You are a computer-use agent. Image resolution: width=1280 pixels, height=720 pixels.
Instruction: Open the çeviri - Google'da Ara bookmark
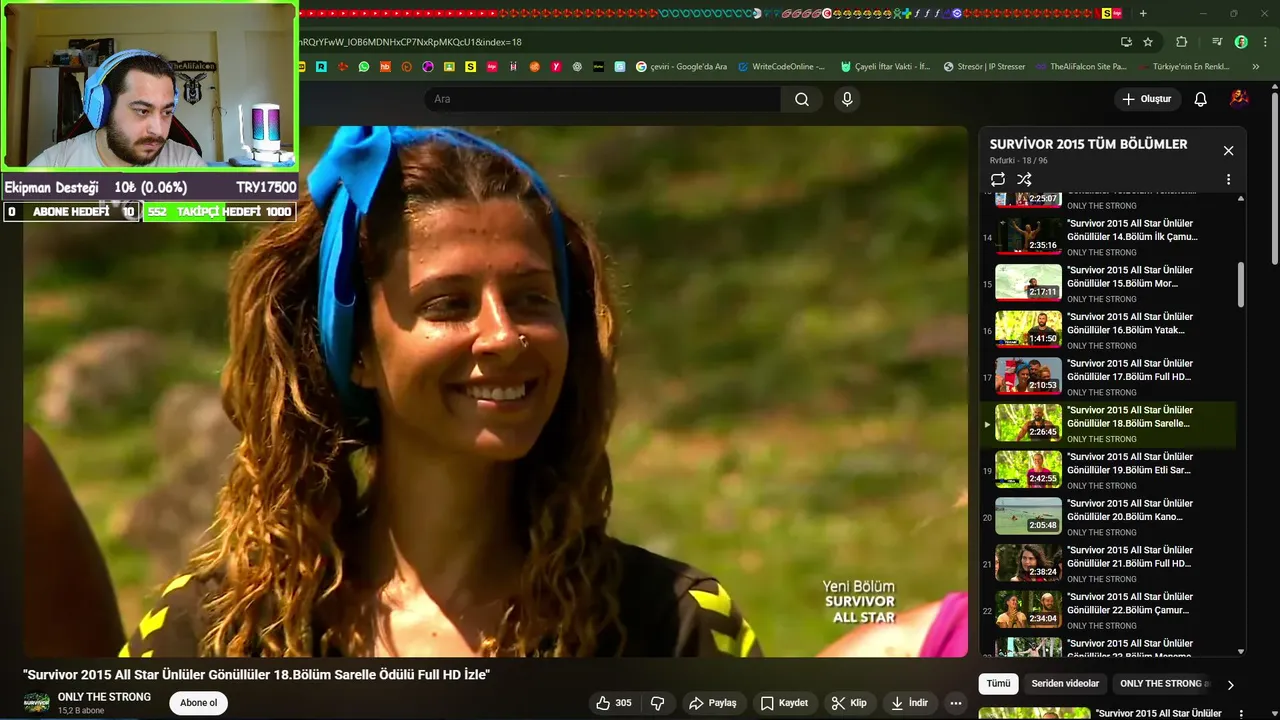(x=681, y=67)
